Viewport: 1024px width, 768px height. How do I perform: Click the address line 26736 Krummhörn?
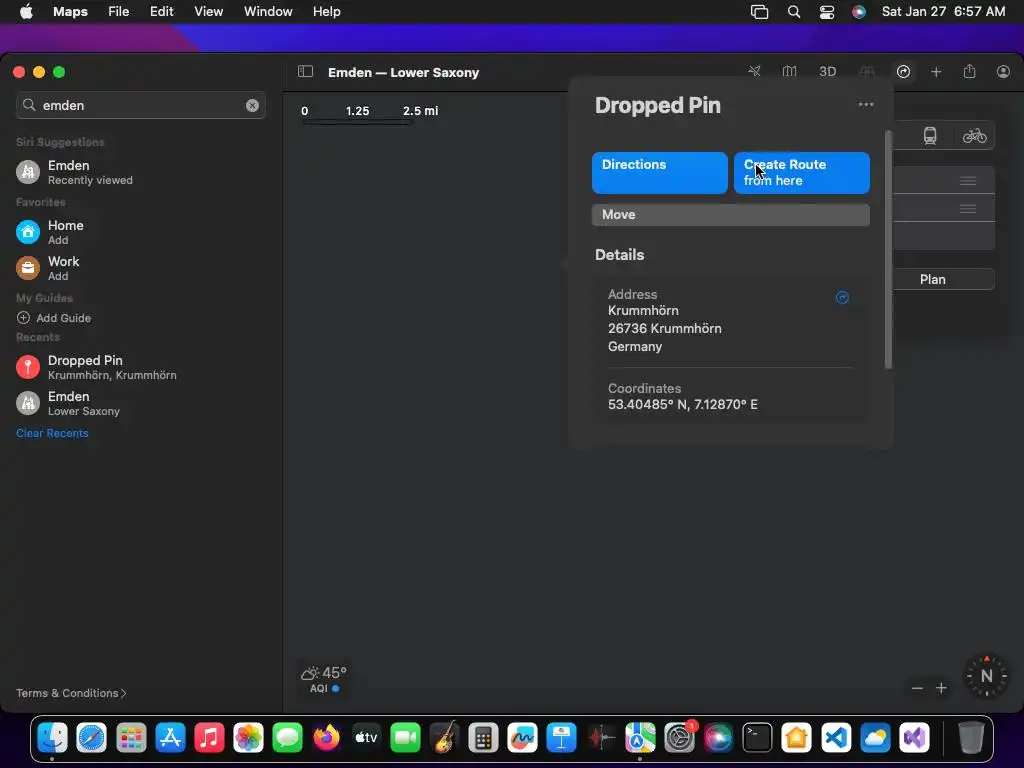665,328
